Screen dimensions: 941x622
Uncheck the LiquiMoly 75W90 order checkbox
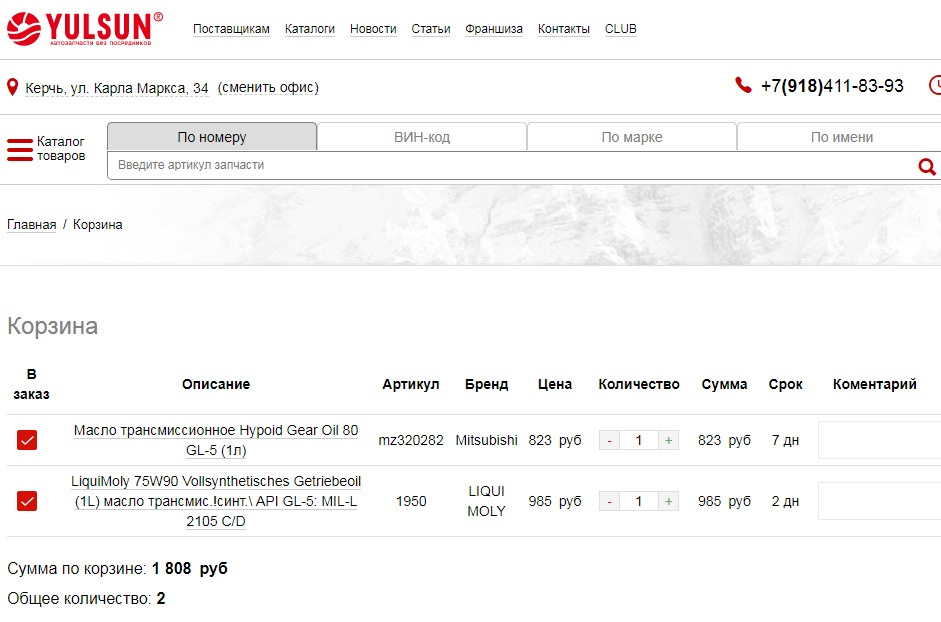coord(27,501)
